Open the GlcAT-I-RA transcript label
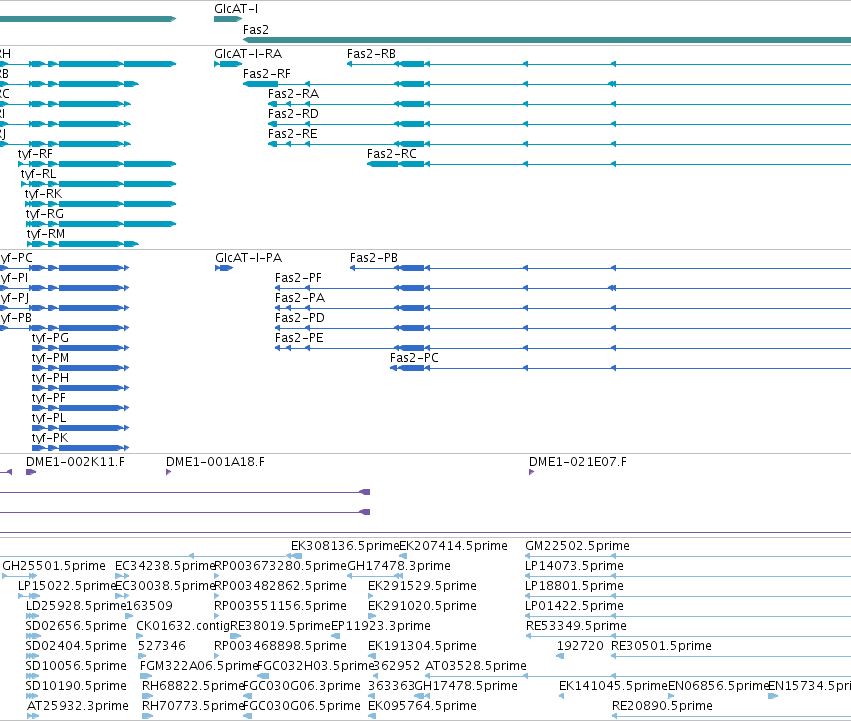Viewport: 851px width, 721px height. (x=248, y=54)
